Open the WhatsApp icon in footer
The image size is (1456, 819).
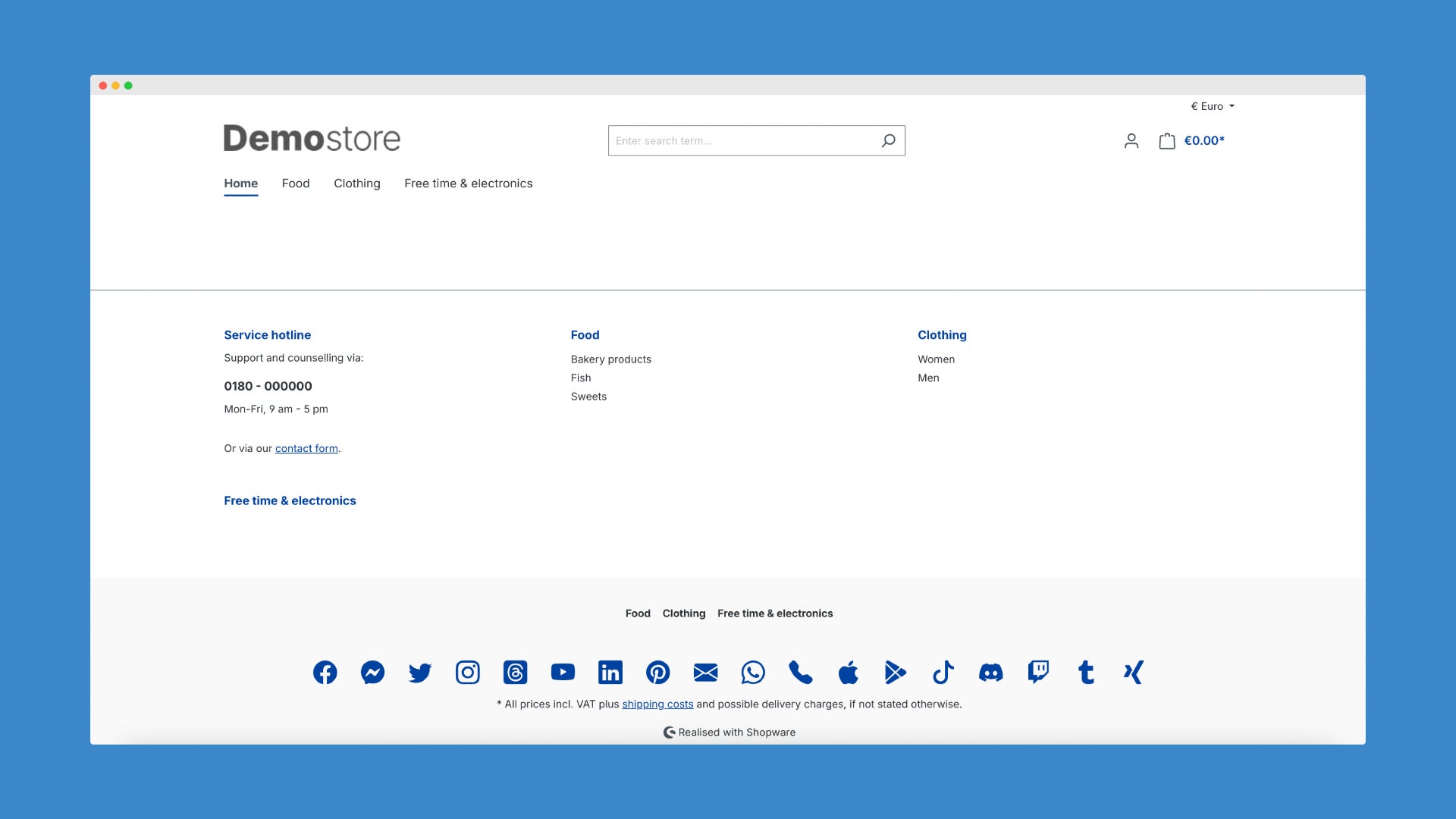[753, 673]
